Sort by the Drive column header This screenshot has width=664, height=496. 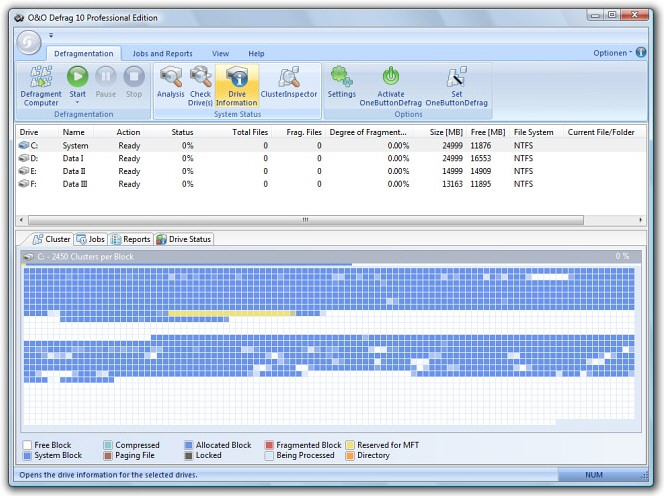37,132
